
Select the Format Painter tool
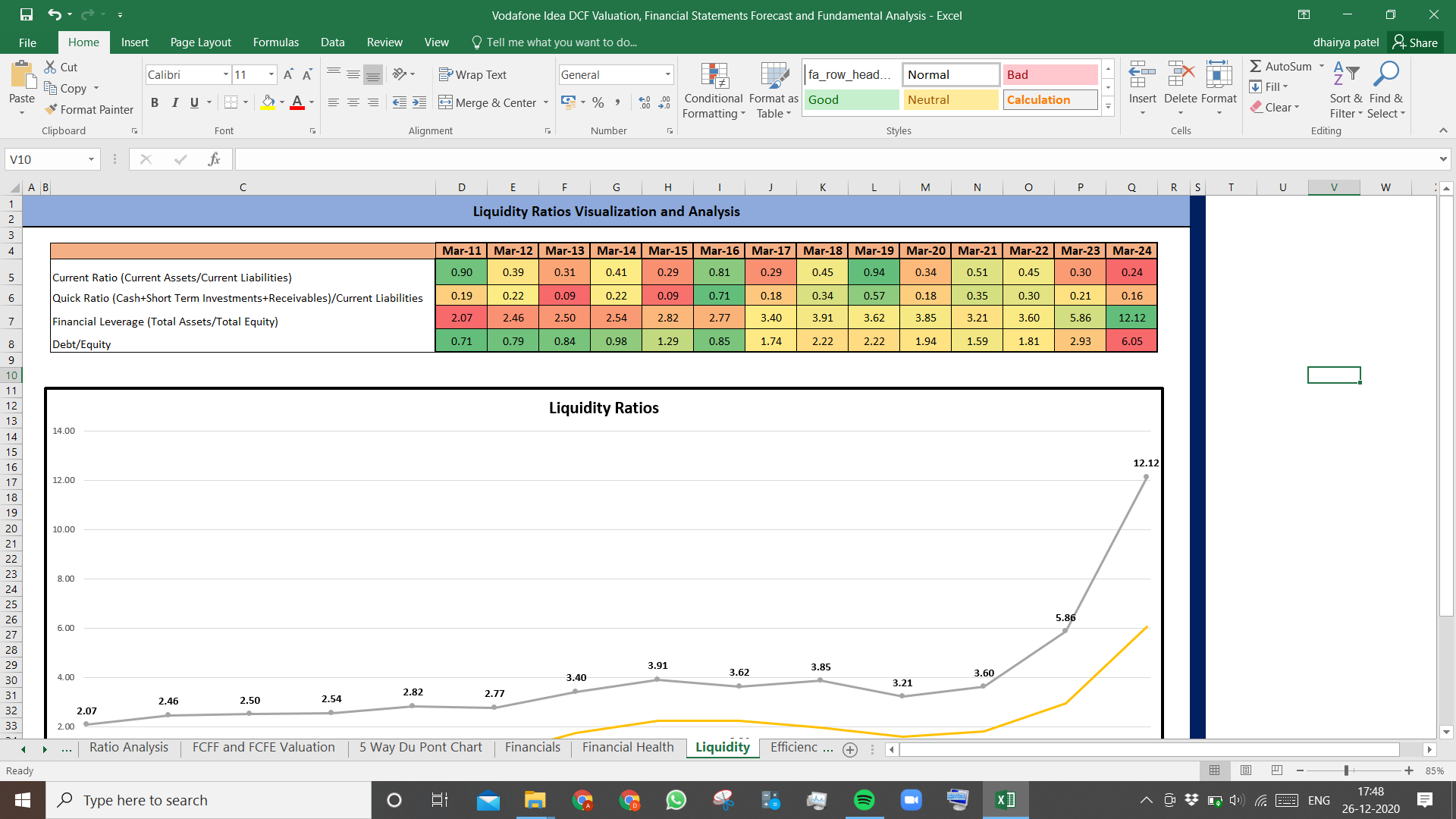[x=89, y=110]
